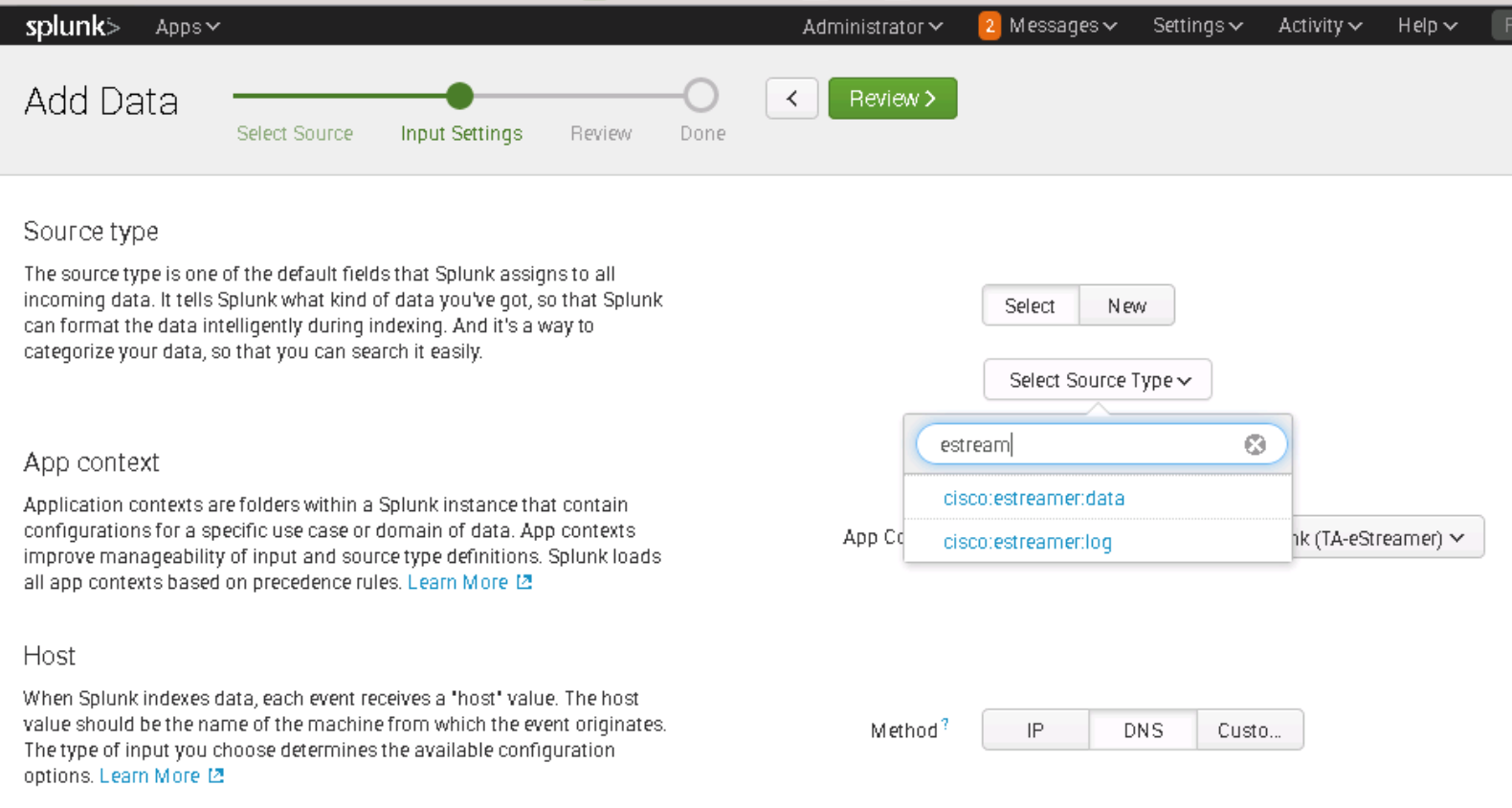The image size is (1512, 808).
Task: Set host method to DNS
Action: point(1143,730)
